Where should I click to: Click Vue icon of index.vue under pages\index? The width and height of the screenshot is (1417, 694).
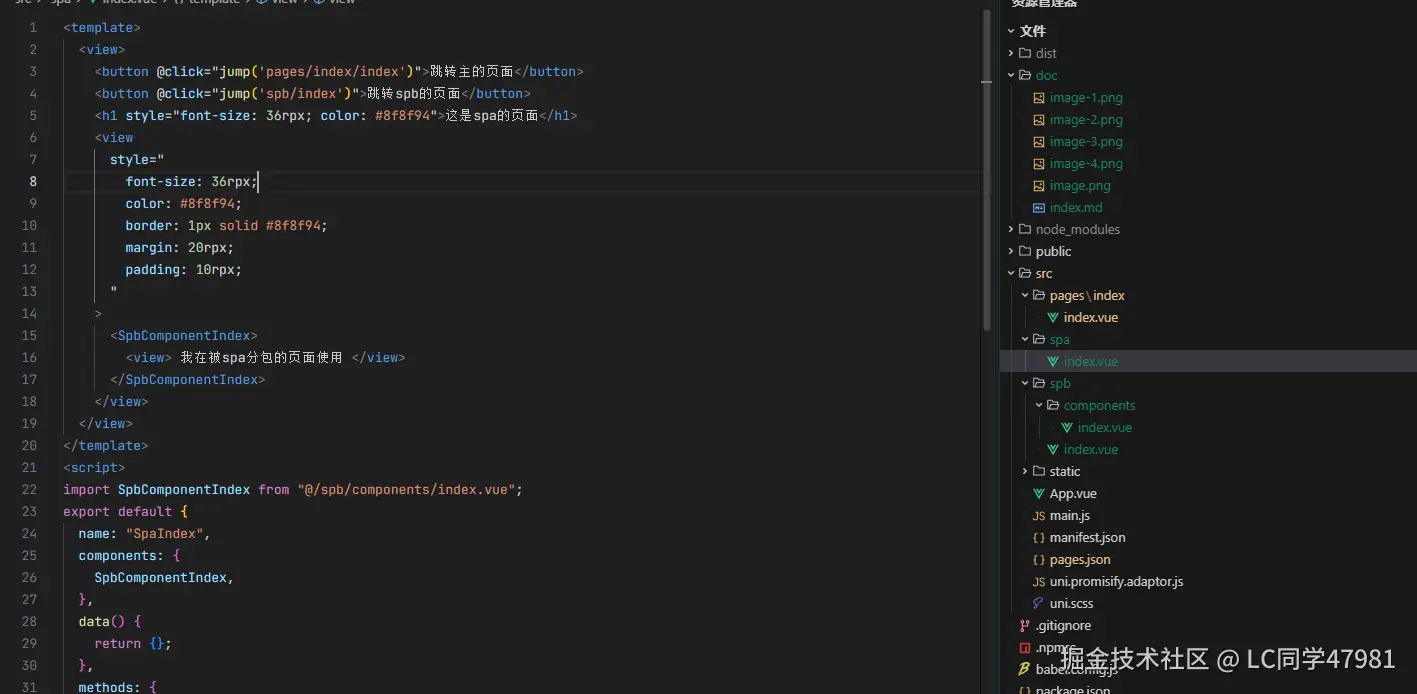tap(1053, 317)
